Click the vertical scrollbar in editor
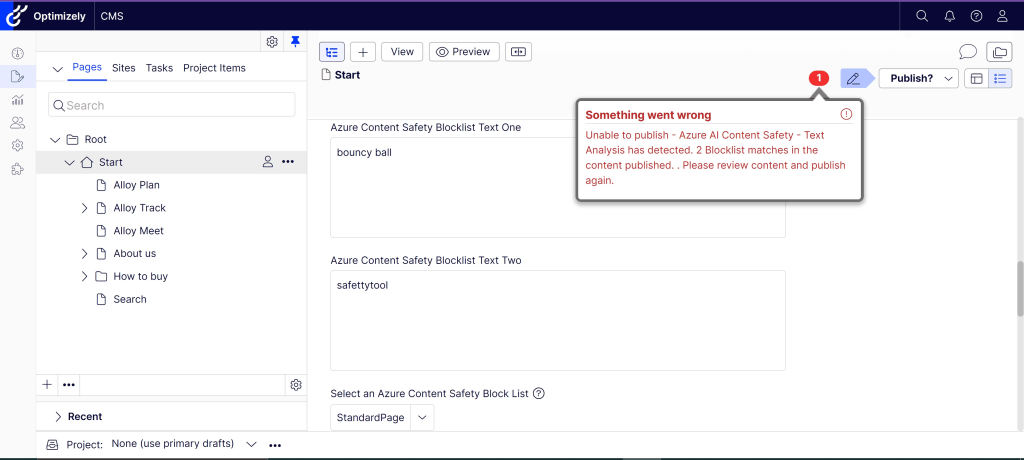Viewport: 1024px width, 460px height. (1019, 288)
